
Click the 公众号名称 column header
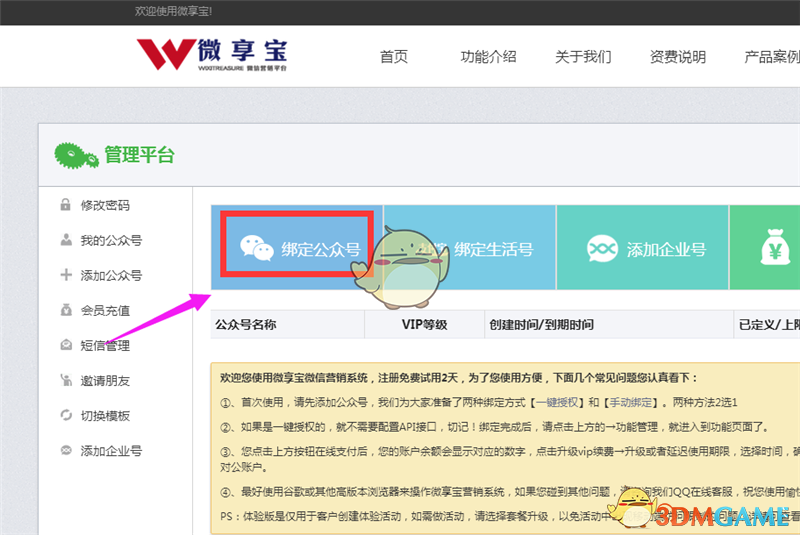tap(246, 324)
